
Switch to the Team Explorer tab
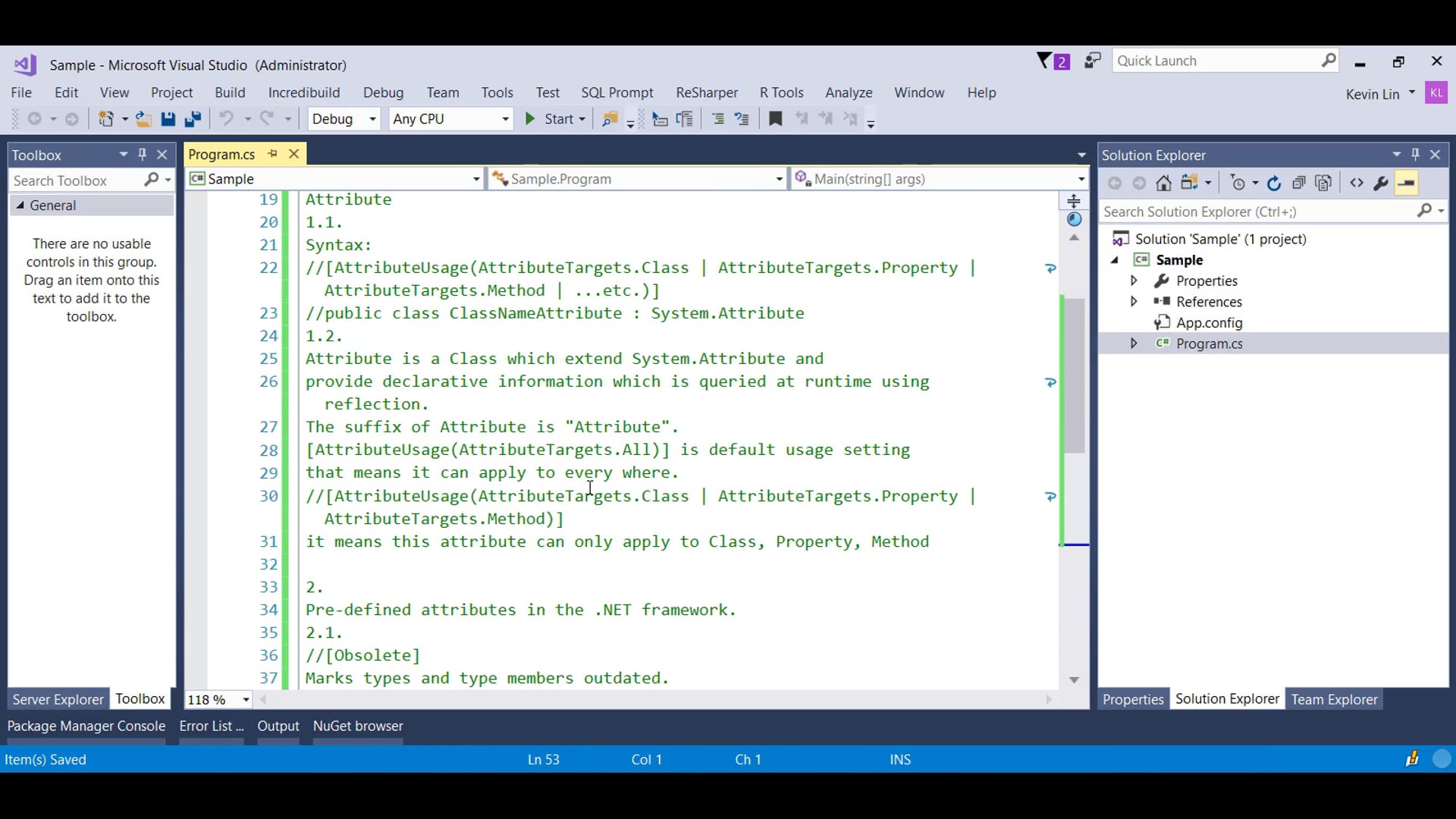click(x=1334, y=699)
